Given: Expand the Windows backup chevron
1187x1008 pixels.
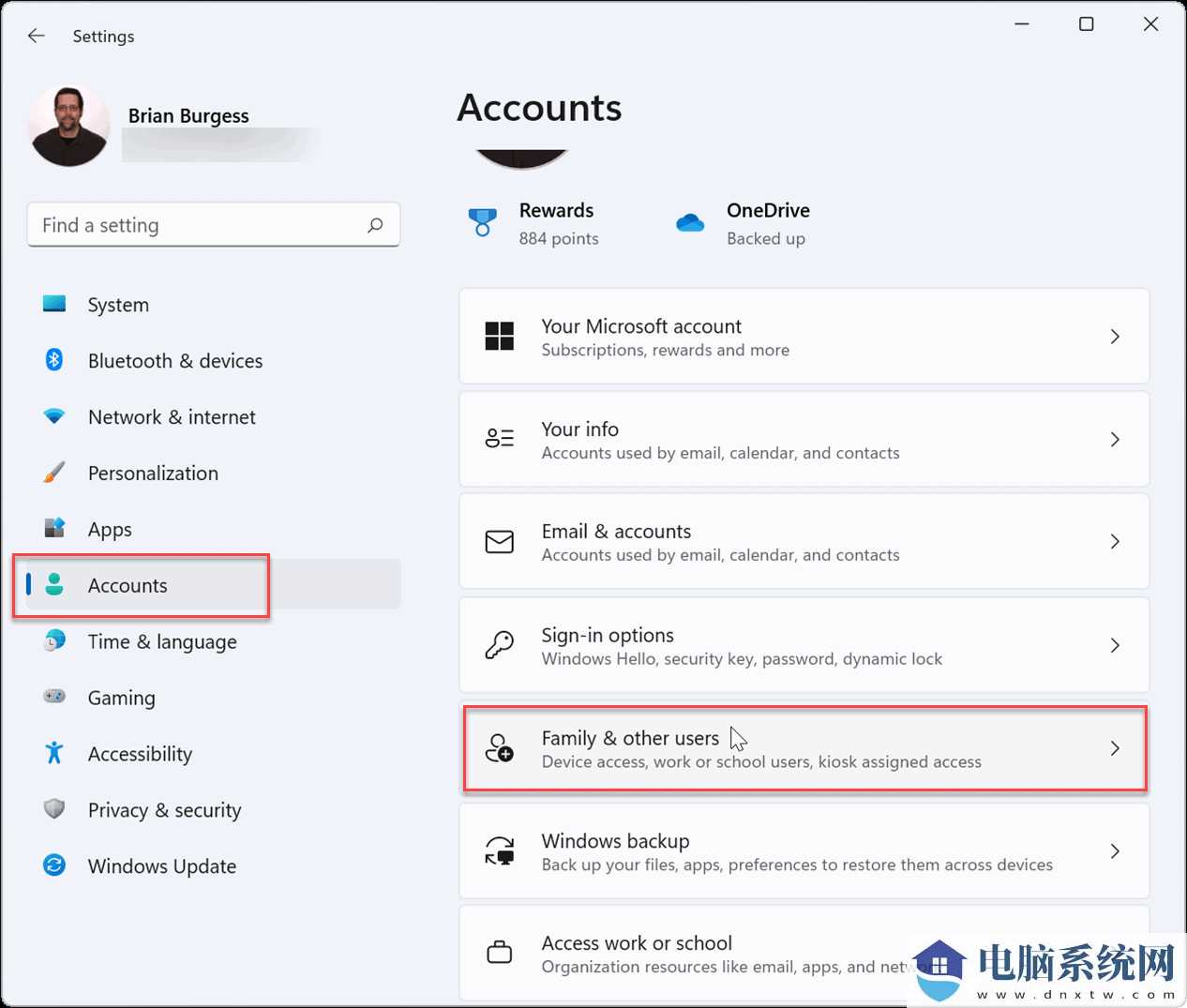Looking at the screenshot, I should click(1115, 851).
